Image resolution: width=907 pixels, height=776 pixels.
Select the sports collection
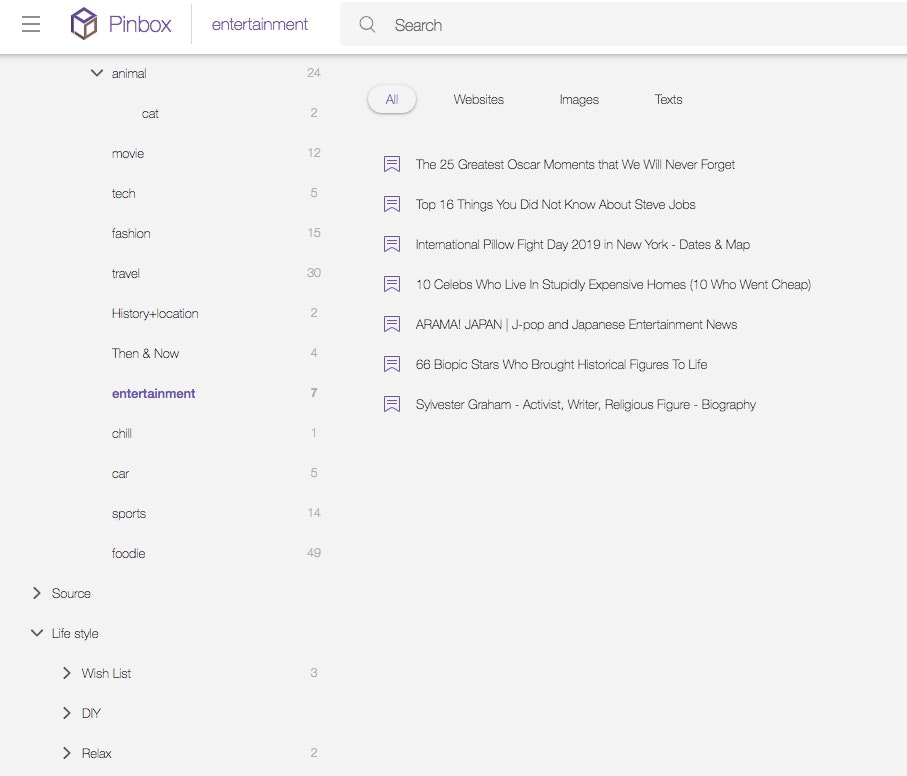(128, 513)
